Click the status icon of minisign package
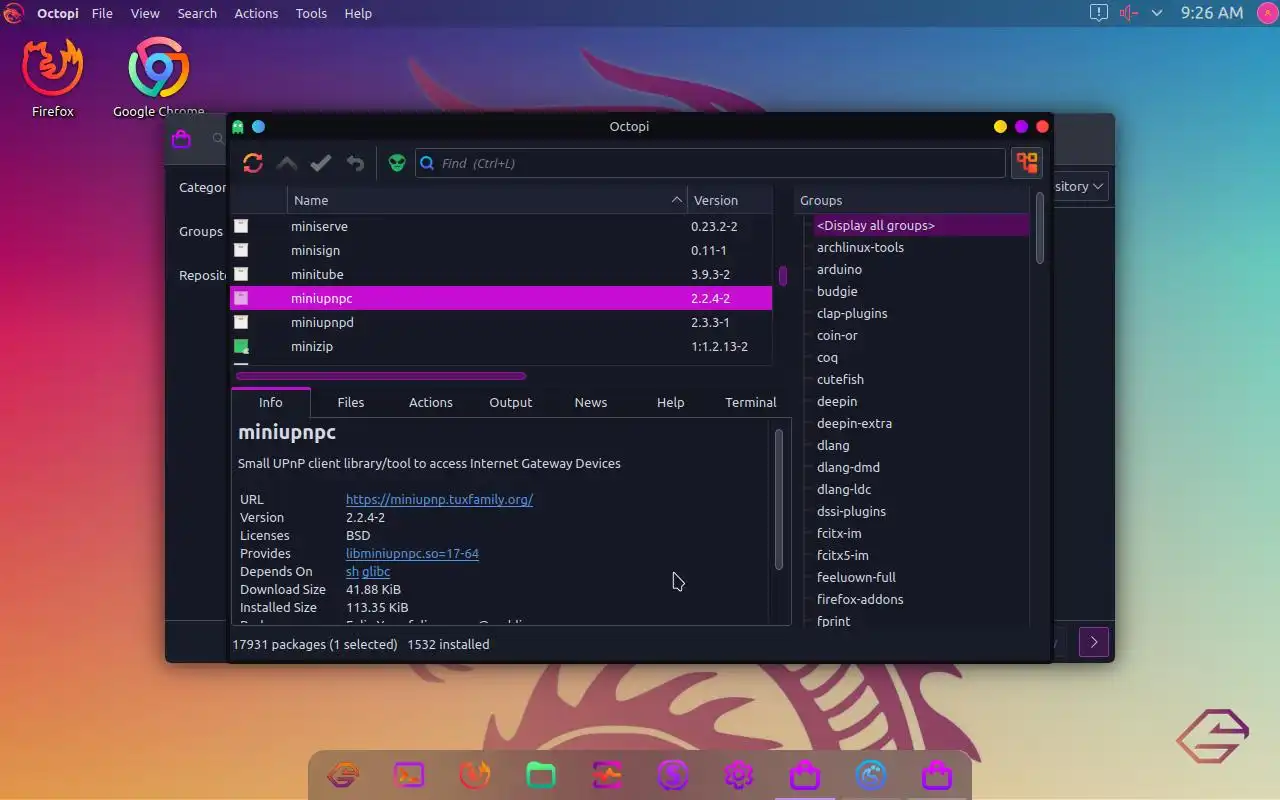Image resolution: width=1280 pixels, height=800 pixels. pyautogui.click(x=241, y=250)
